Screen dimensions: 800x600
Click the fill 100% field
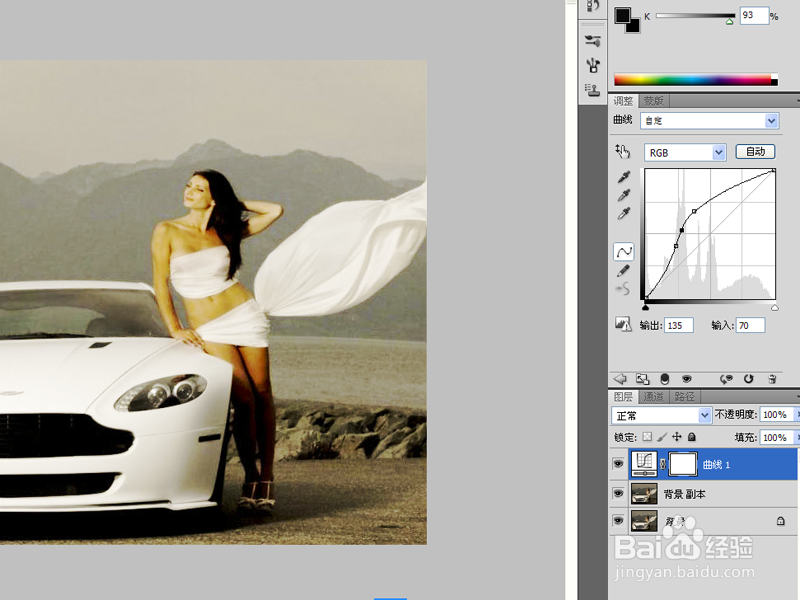tap(776, 437)
